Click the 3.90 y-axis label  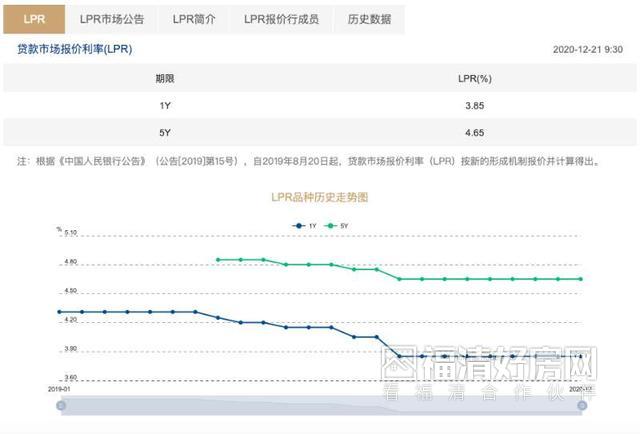[71, 349]
